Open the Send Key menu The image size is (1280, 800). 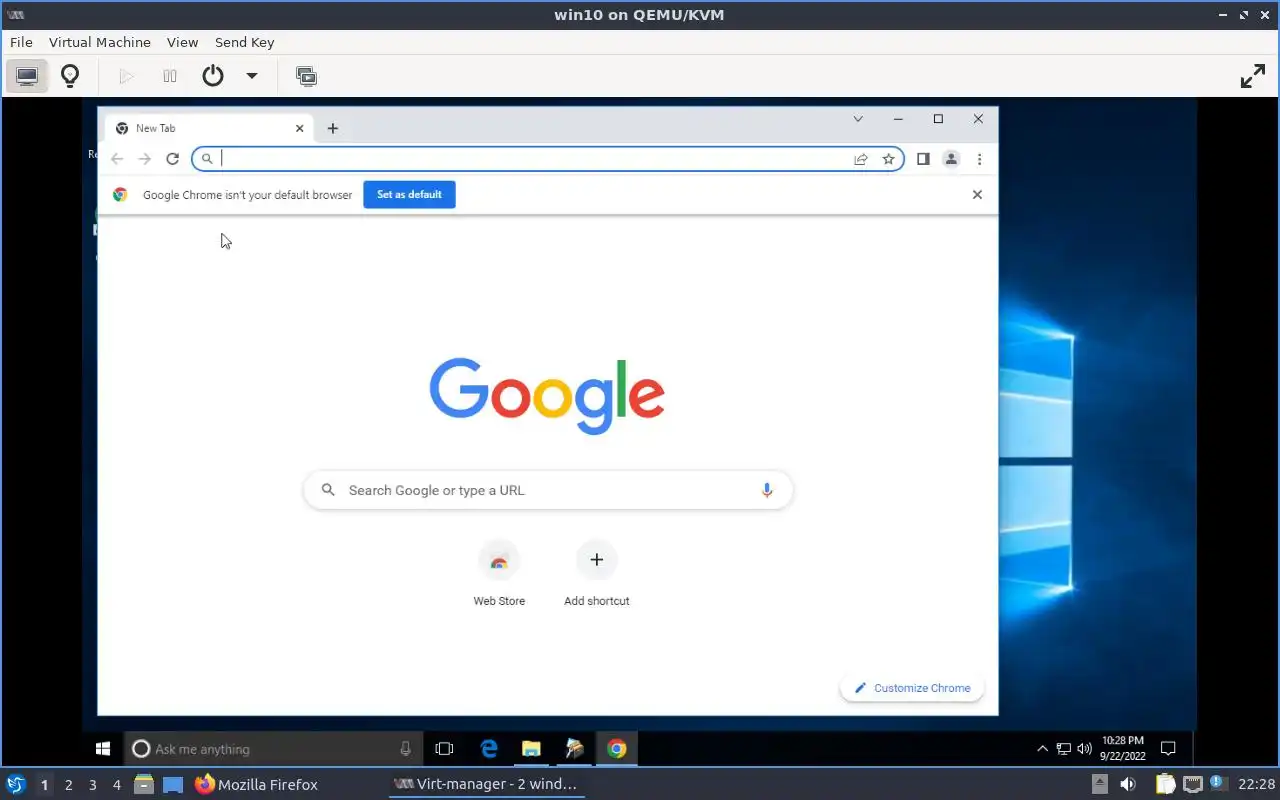[244, 42]
